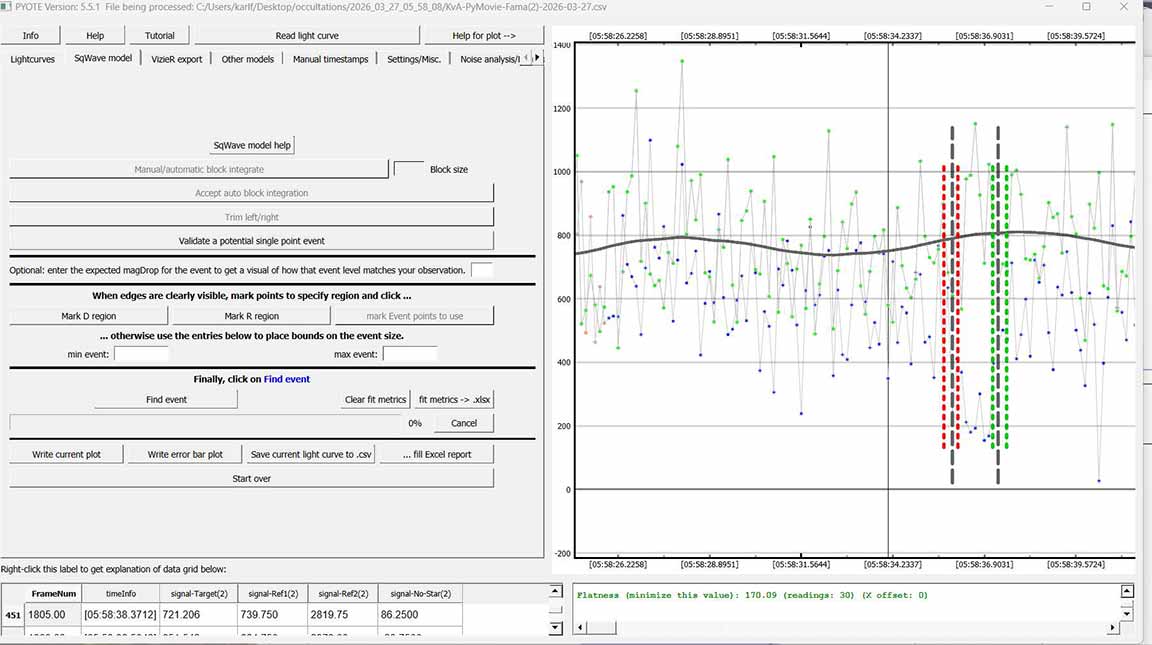Click data grid scroll-down arrow
Screen dimensions: 1152x645
[556, 627]
